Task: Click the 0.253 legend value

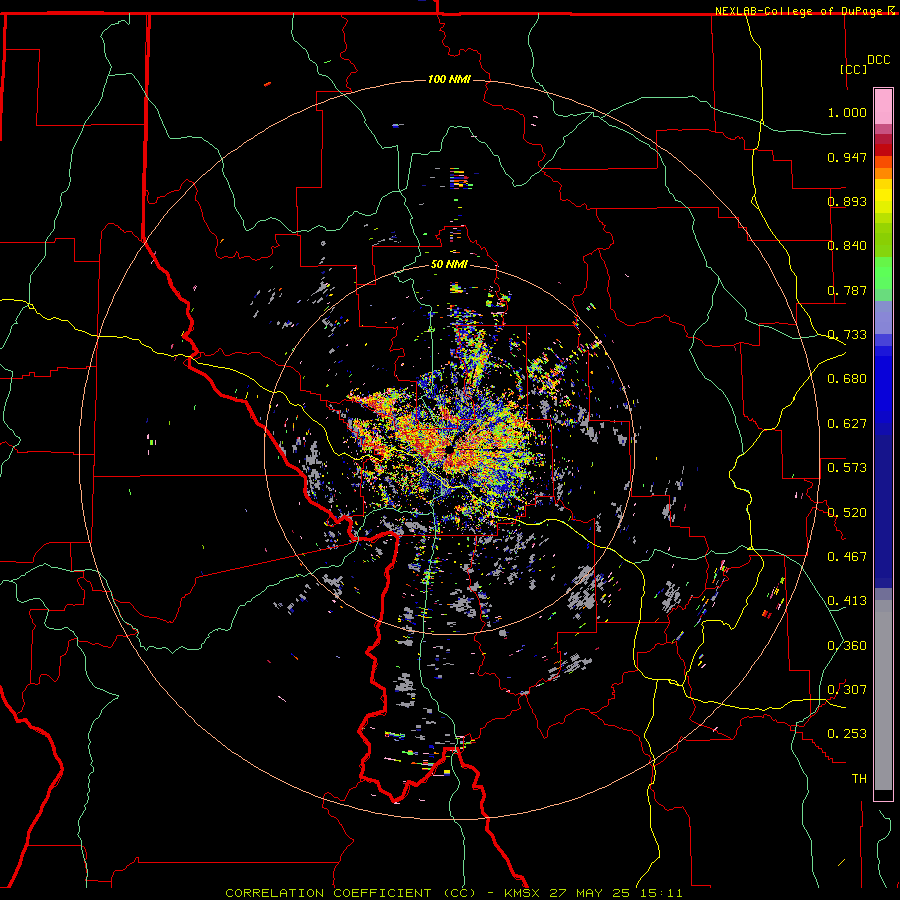Action: click(847, 734)
